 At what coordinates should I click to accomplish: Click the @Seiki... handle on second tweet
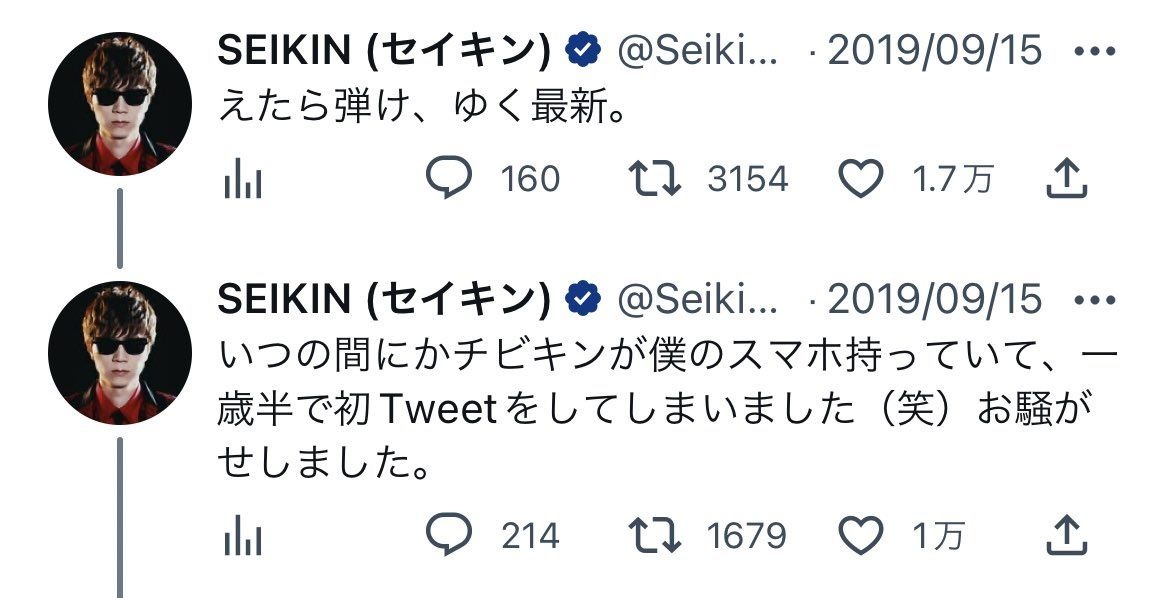click(698, 299)
